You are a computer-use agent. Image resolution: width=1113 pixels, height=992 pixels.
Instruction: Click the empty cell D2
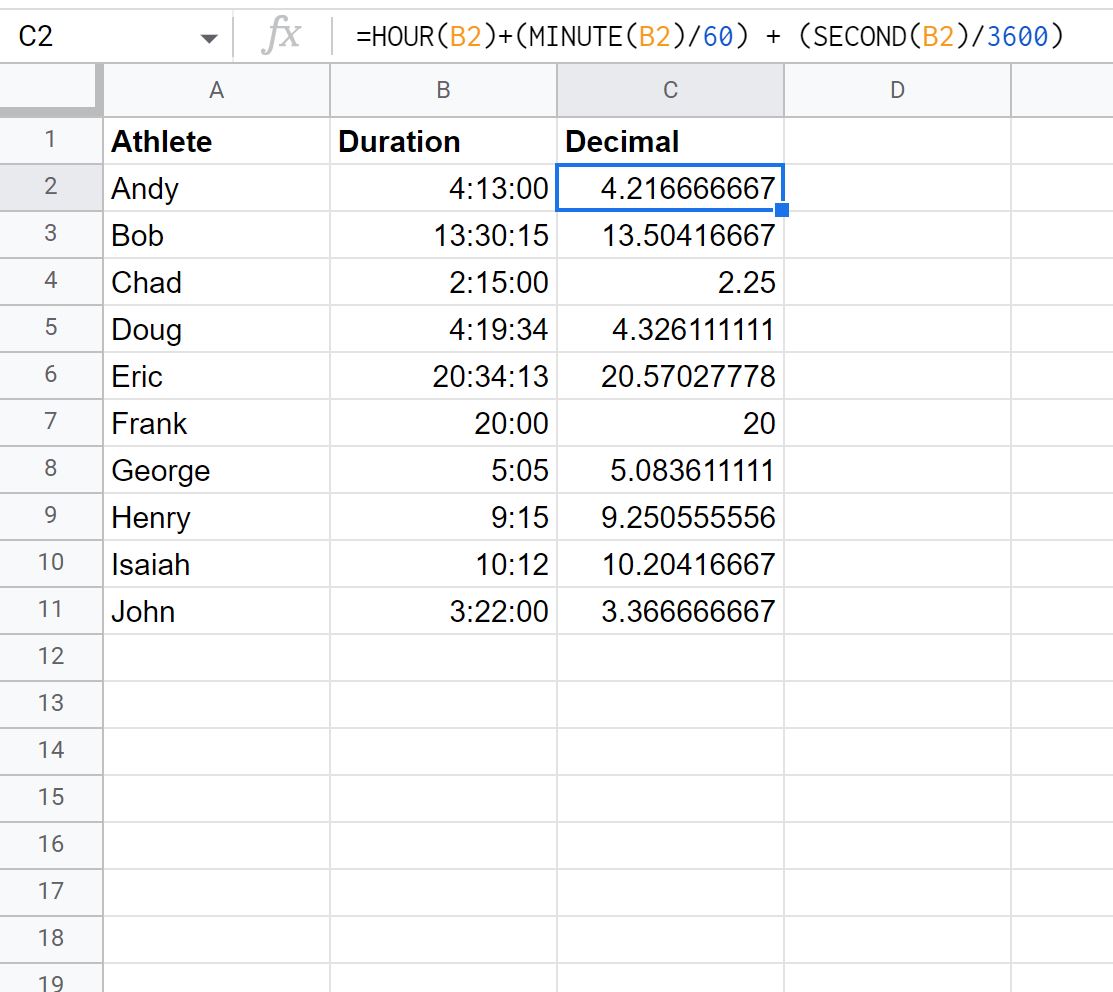pos(896,188)
